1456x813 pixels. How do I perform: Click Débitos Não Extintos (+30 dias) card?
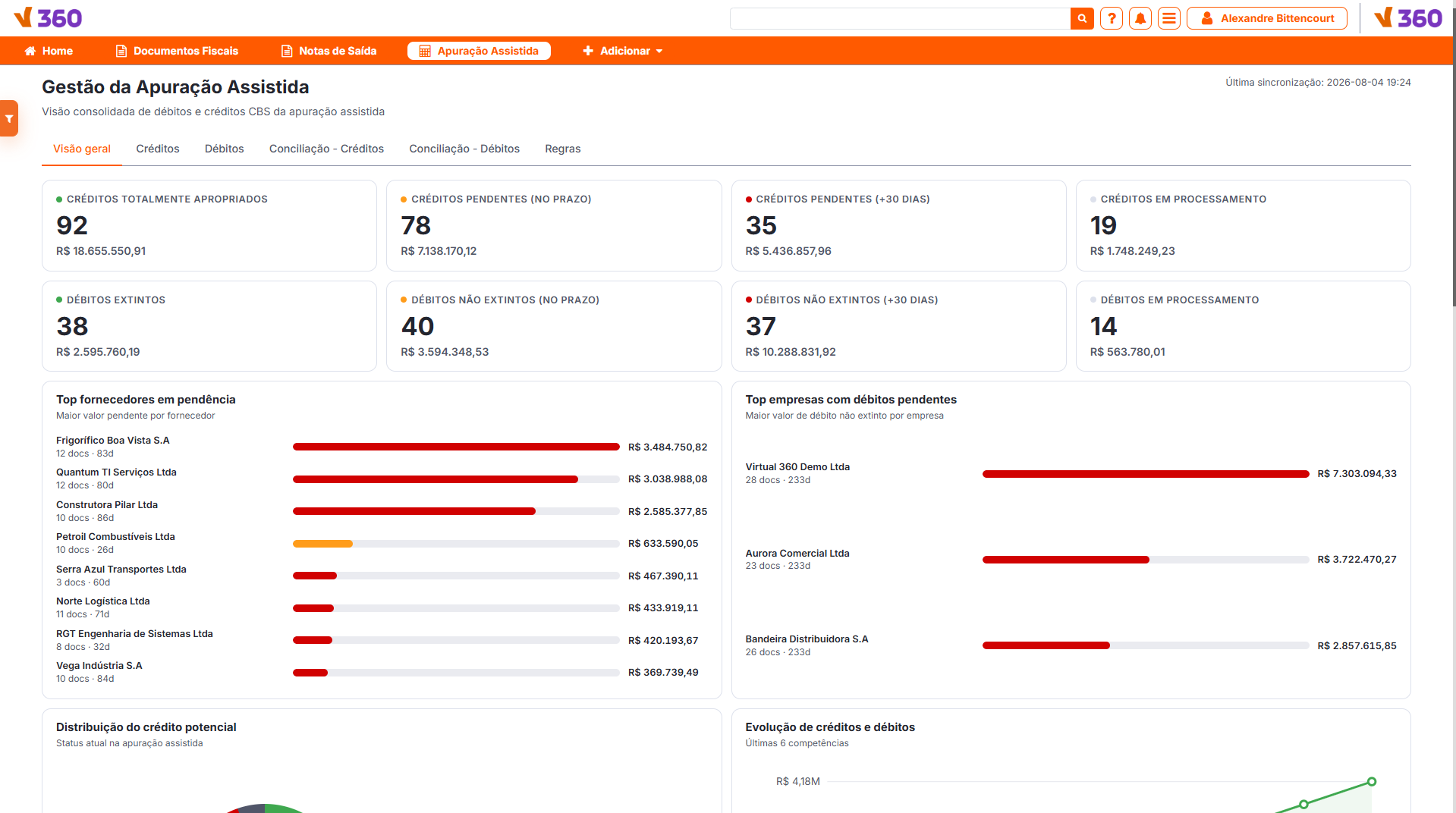point(898,326)
